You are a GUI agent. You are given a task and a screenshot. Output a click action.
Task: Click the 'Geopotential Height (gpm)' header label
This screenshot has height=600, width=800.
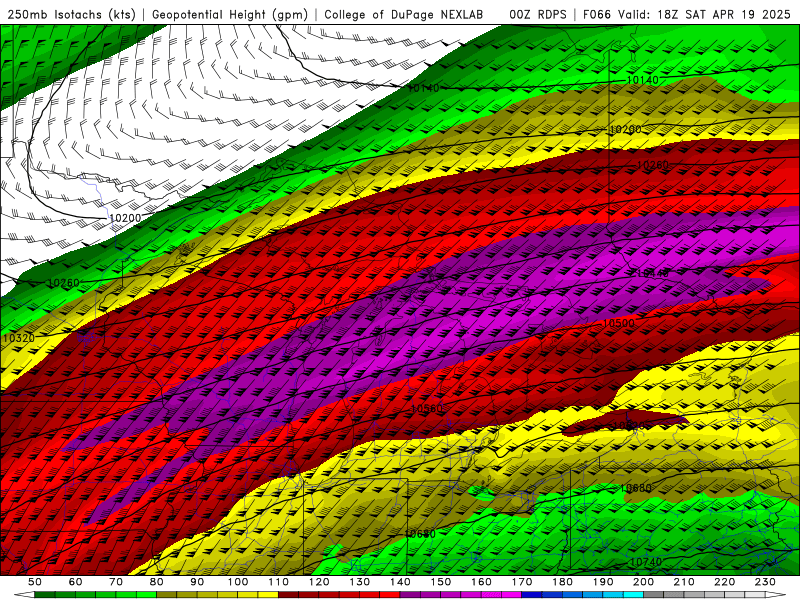click(230, 14)
